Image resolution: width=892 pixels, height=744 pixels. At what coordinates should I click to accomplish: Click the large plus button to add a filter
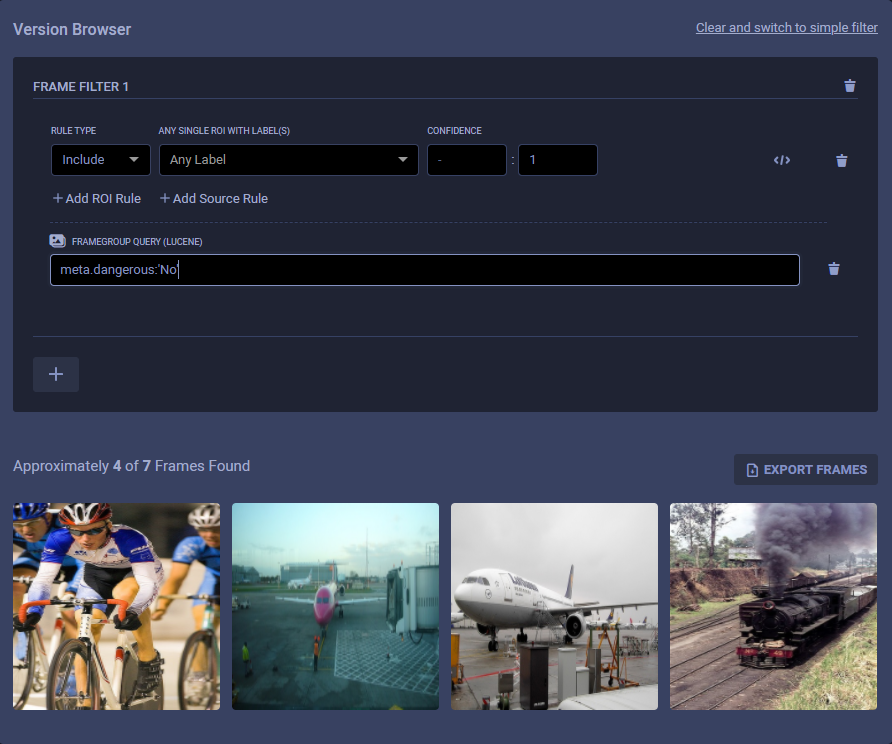point(55,374)
